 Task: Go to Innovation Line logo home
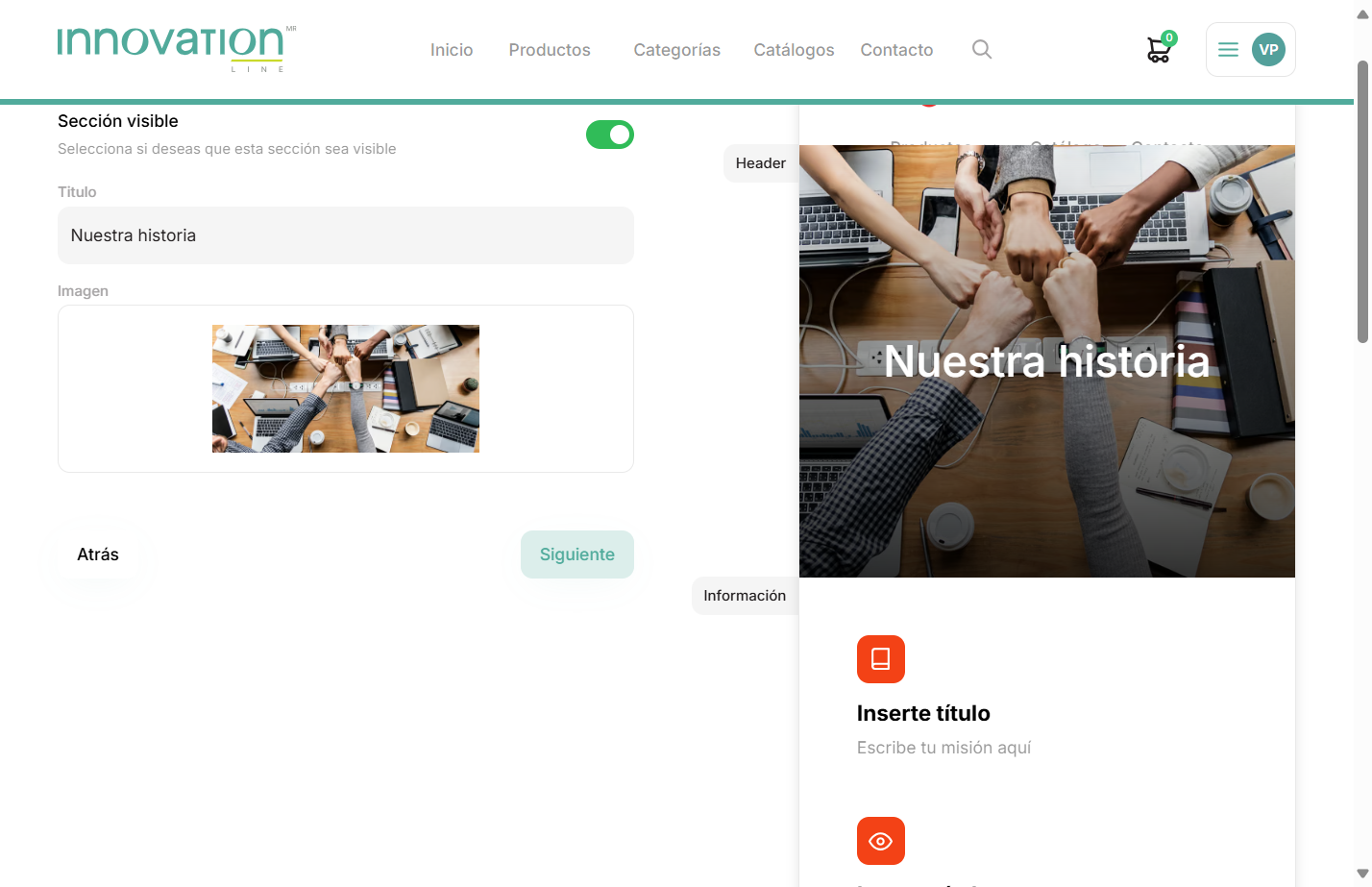tap(177, 49)
